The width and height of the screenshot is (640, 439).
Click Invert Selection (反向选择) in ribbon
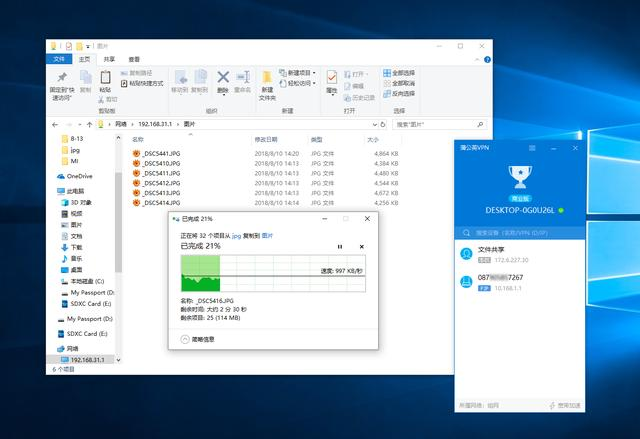(x=402, y=93)
